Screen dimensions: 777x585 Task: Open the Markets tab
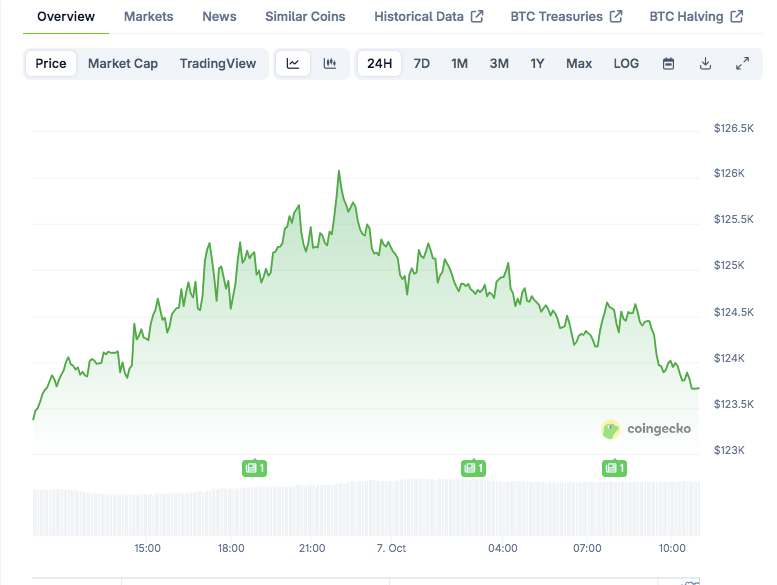pos(148,17)
